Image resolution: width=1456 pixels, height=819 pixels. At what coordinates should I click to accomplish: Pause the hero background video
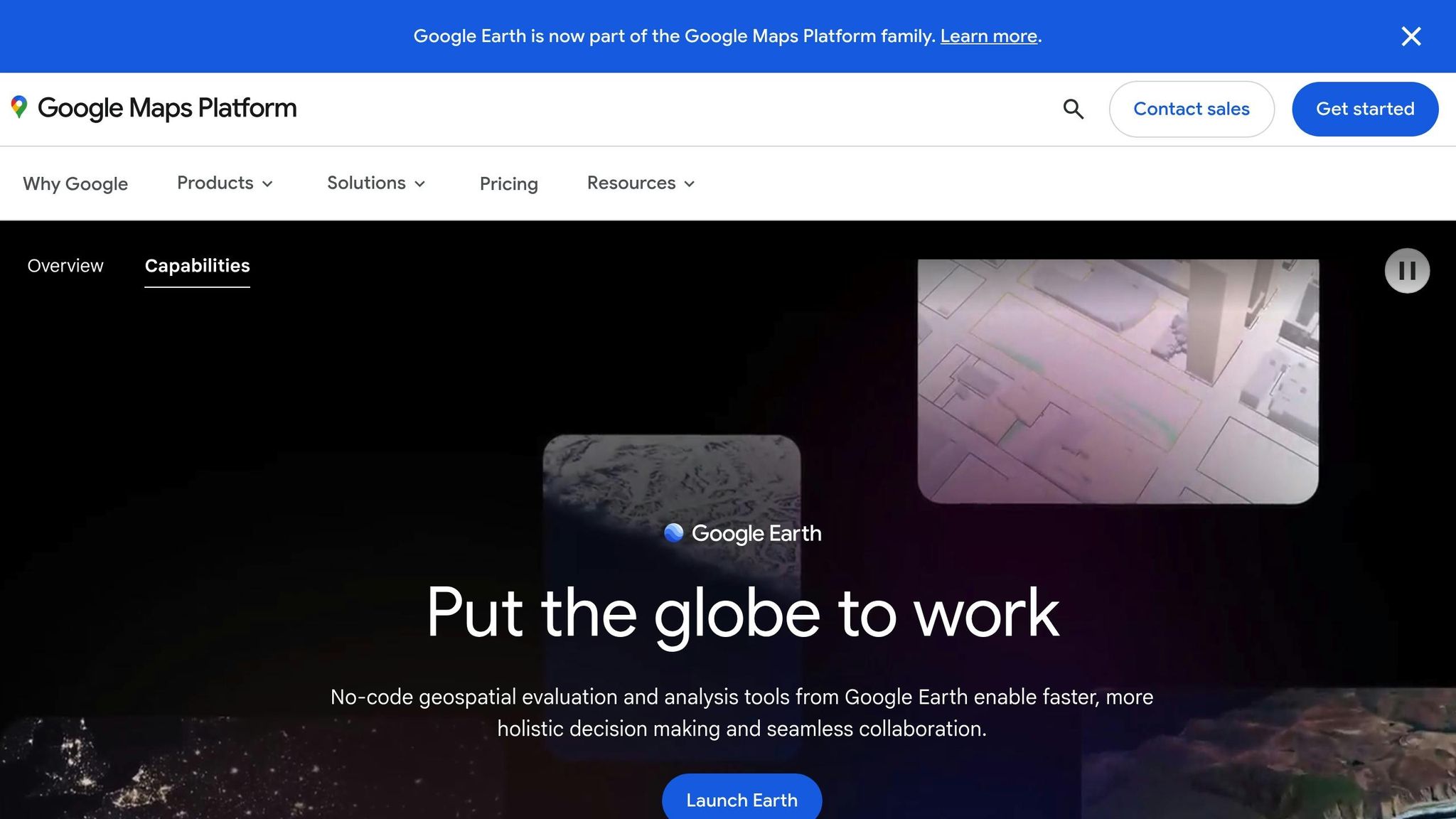click(x=1407, y=271)
